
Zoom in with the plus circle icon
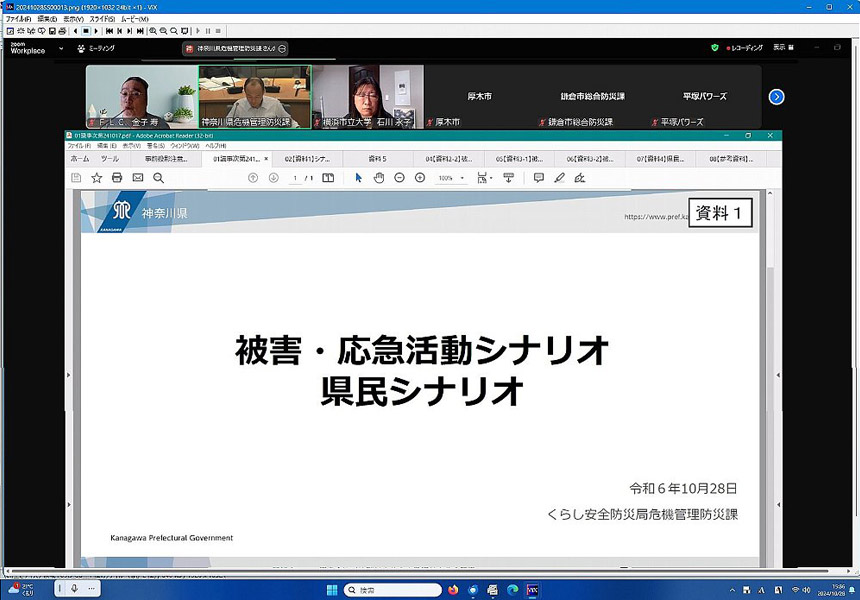tap(420, 178)
